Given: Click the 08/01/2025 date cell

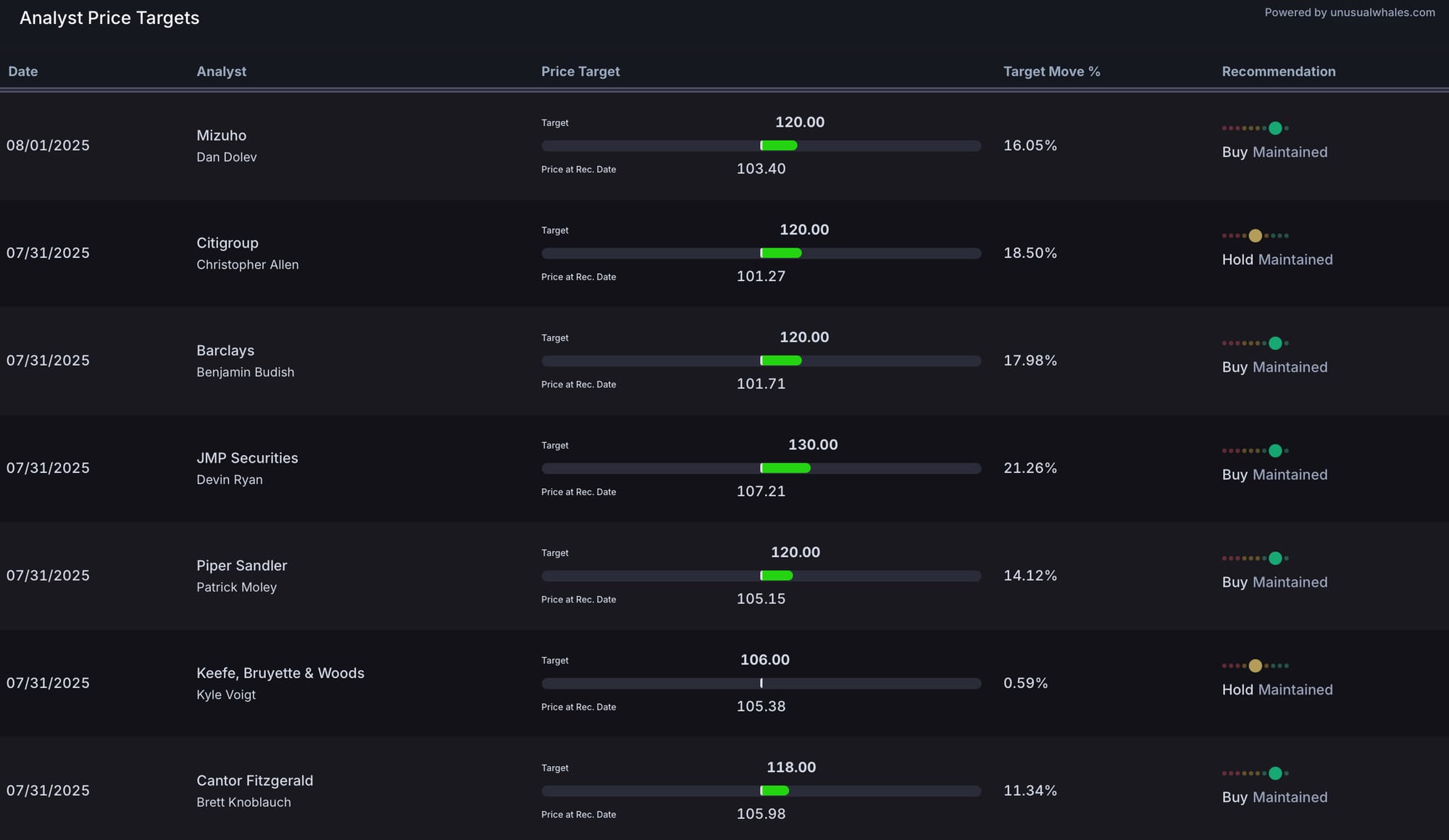Looking at the screenshot, I should coord(48,146).
